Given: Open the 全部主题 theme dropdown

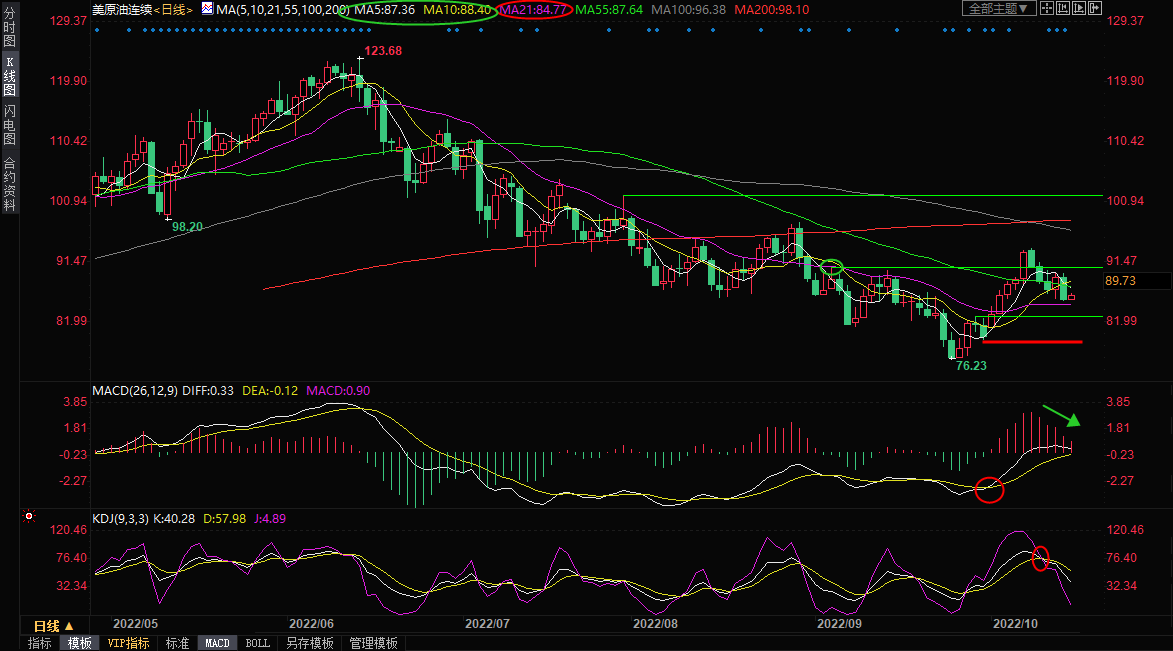Looking at the screenshot, I should (996, 9).
